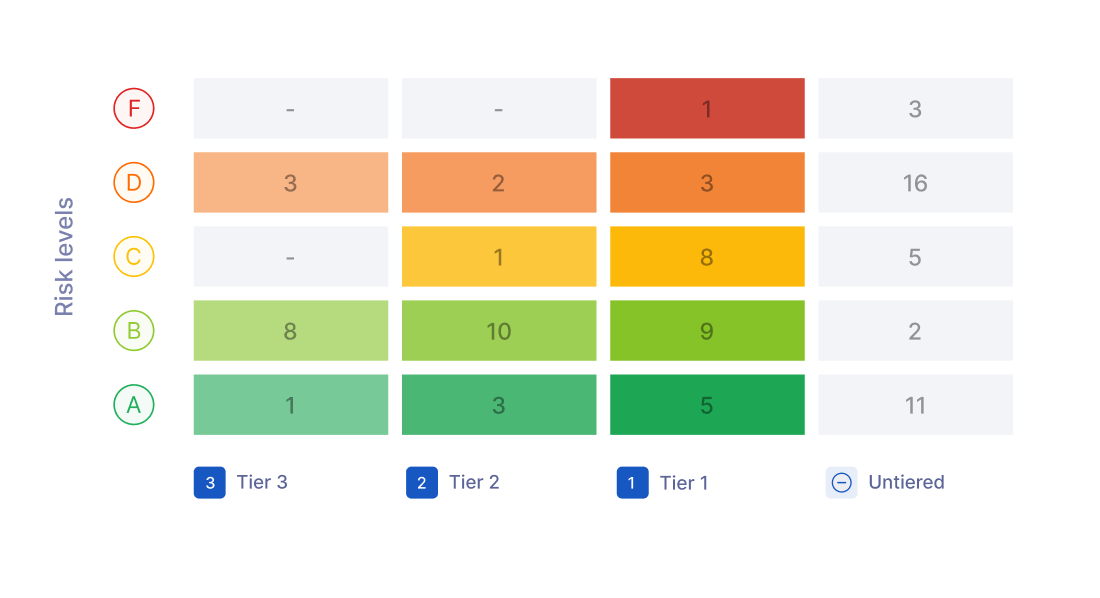Click the Tier 2 column label
The height and width of the screenshot is (598, 1100).
(474, 482)
